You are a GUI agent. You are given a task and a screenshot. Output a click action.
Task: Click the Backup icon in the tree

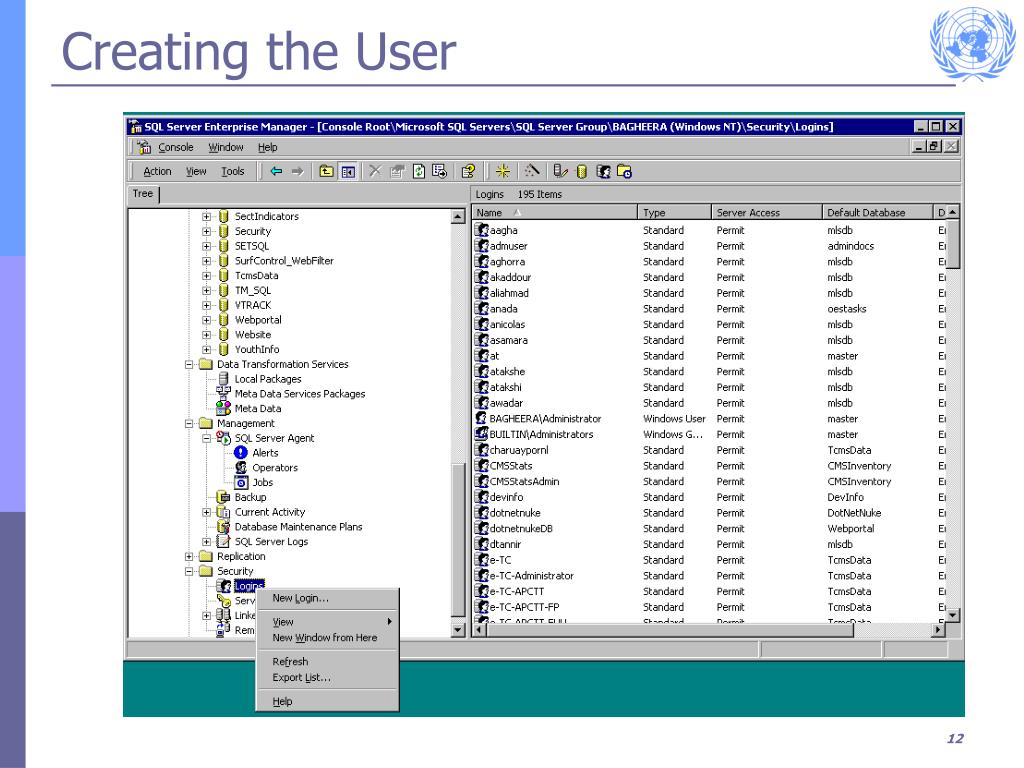coord(223,497)
